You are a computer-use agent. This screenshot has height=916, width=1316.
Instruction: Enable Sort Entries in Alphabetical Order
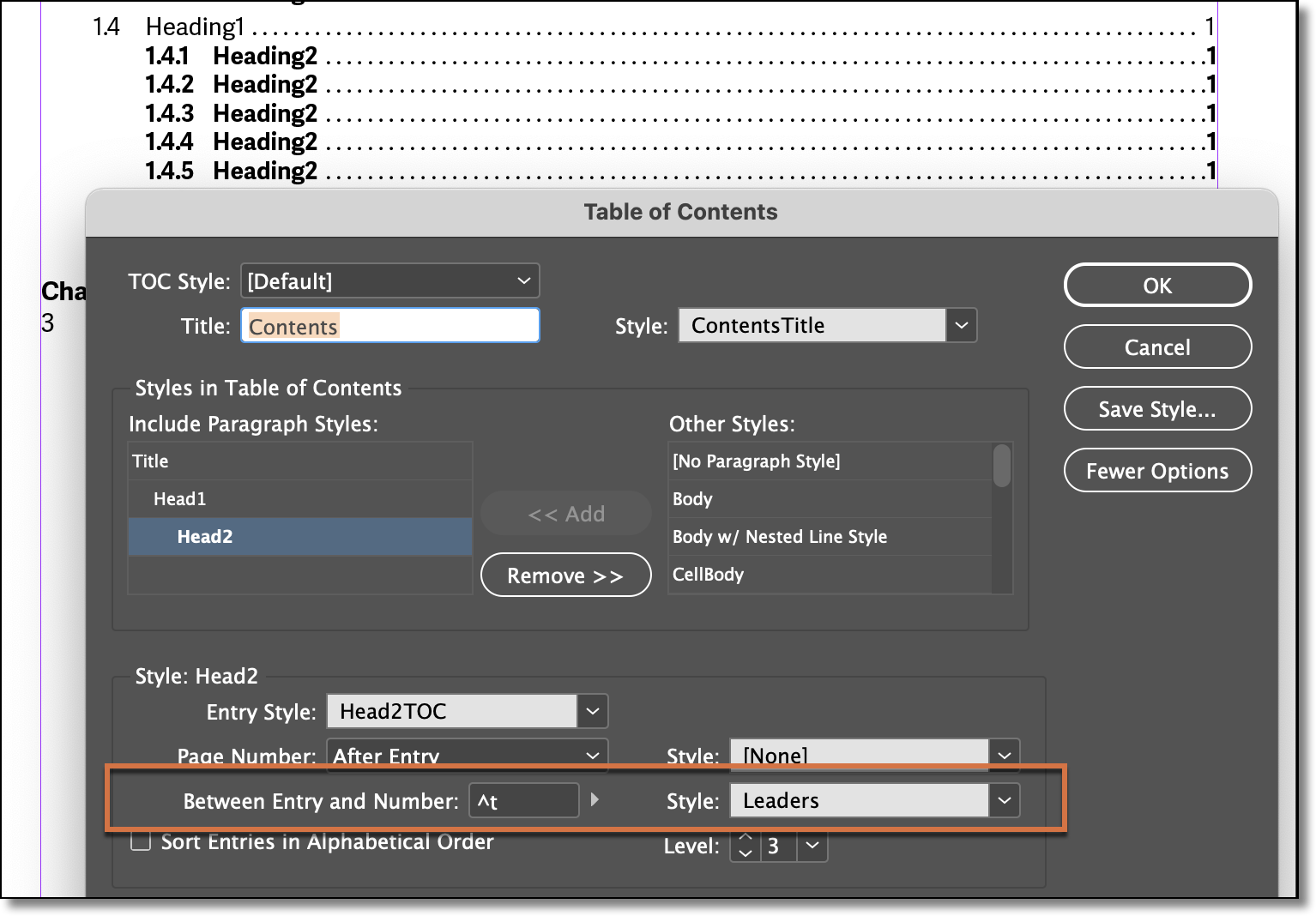tap(140, 841)
